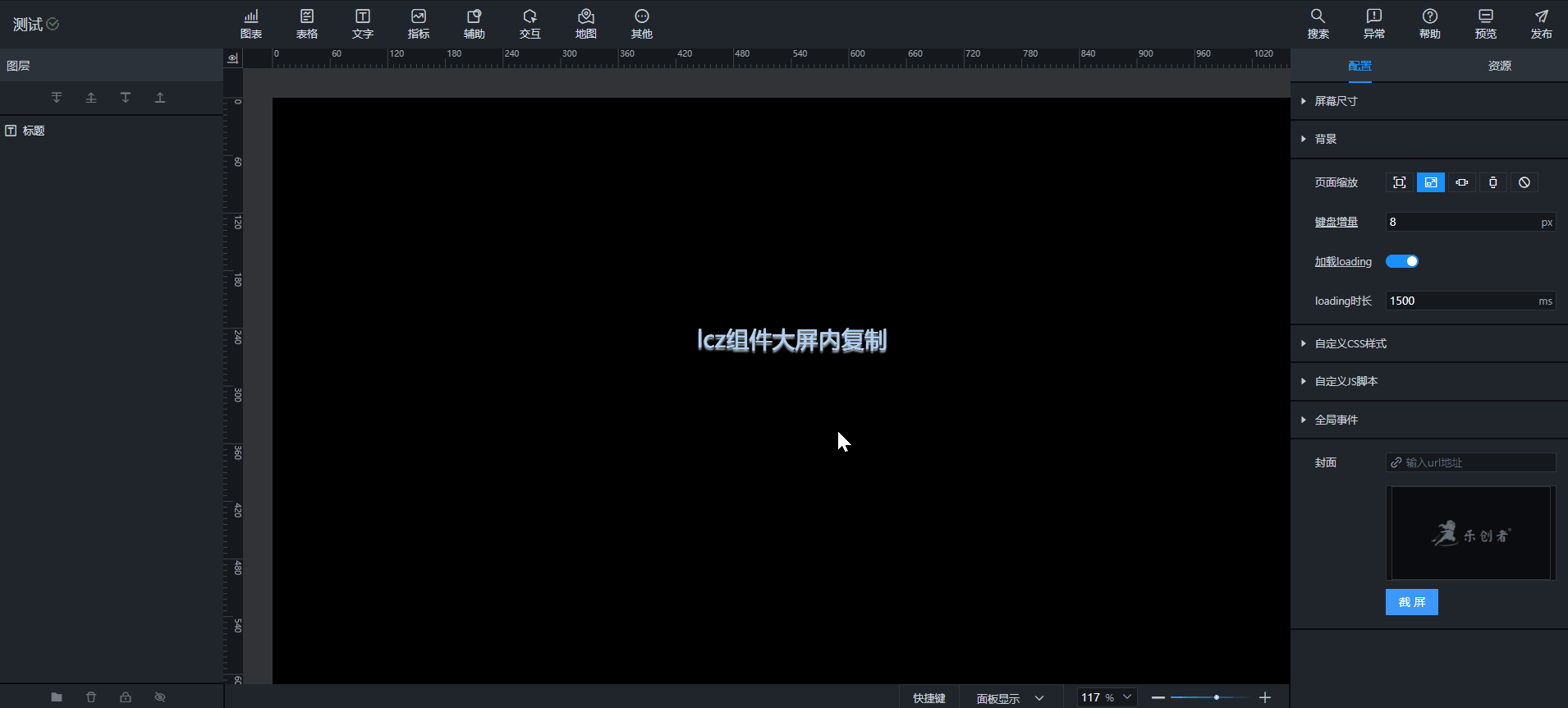Turn off the 加载loading switch

point(1401,261)
